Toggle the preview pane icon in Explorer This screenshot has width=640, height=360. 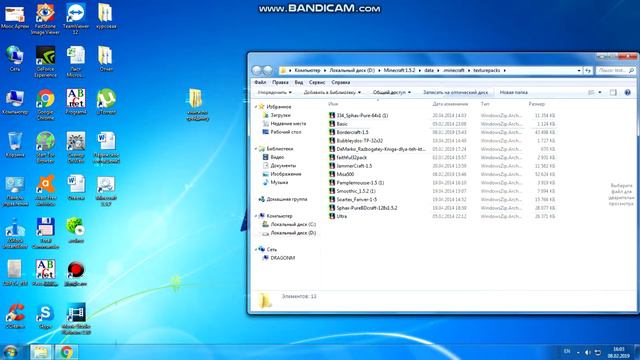click(x=613, y=93)
